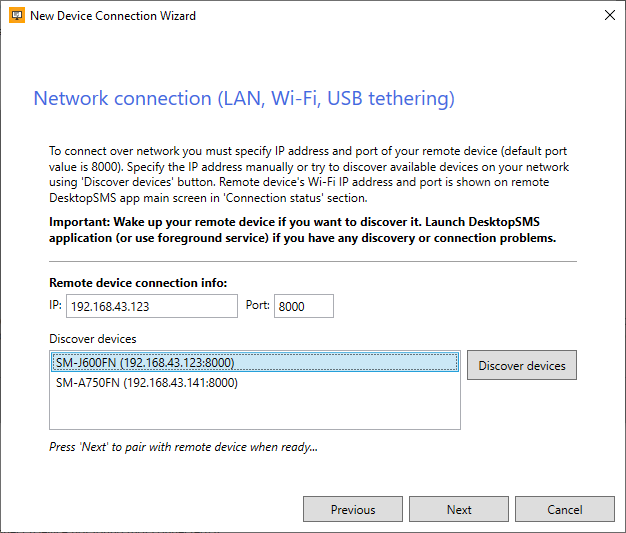Click the 'Remote device connection info:' label
This screenshot has width=626, height=533.
point(138,283)
